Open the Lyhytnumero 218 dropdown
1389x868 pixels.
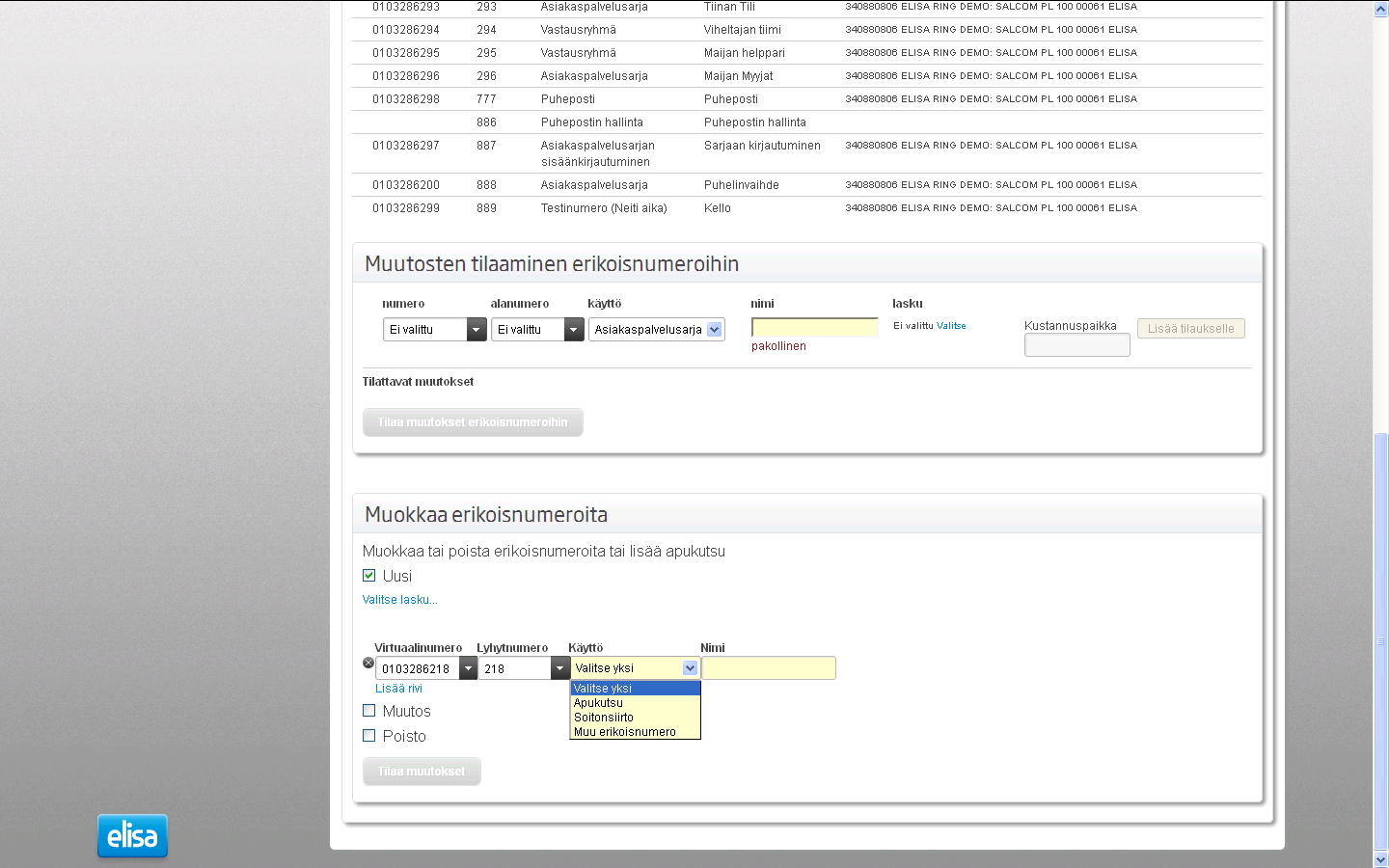pyautogui.click(x=524, y=668)
